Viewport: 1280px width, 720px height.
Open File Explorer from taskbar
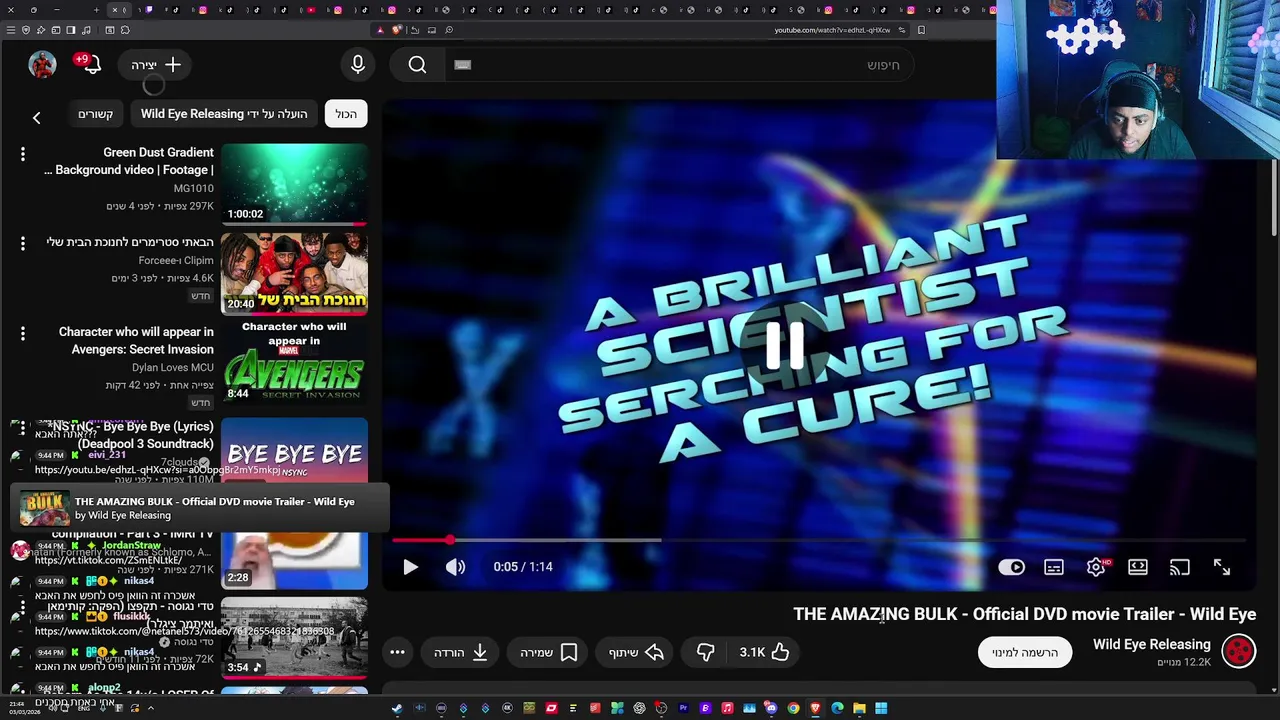(x=859, y=708)
